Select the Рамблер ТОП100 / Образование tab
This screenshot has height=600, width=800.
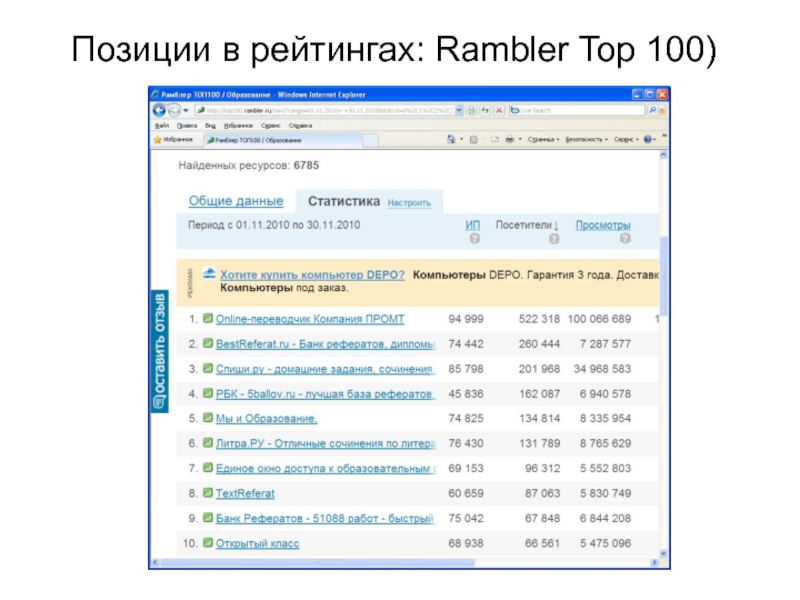(x=283, y=140)
